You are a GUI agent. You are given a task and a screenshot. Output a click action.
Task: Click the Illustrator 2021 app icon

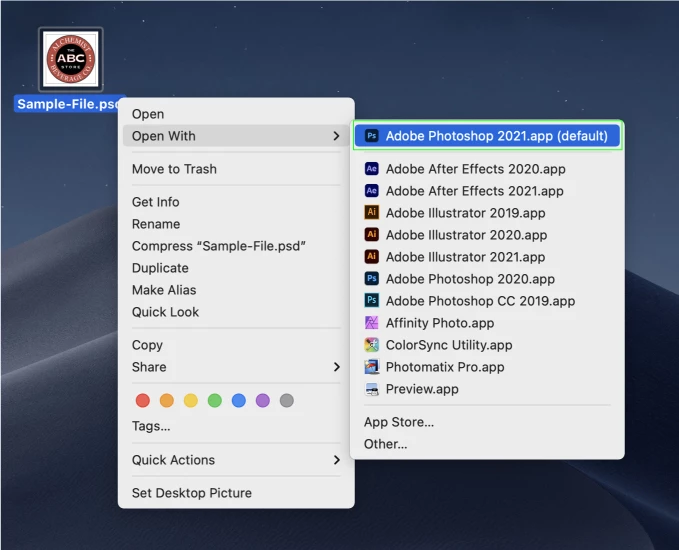[372, 257]
